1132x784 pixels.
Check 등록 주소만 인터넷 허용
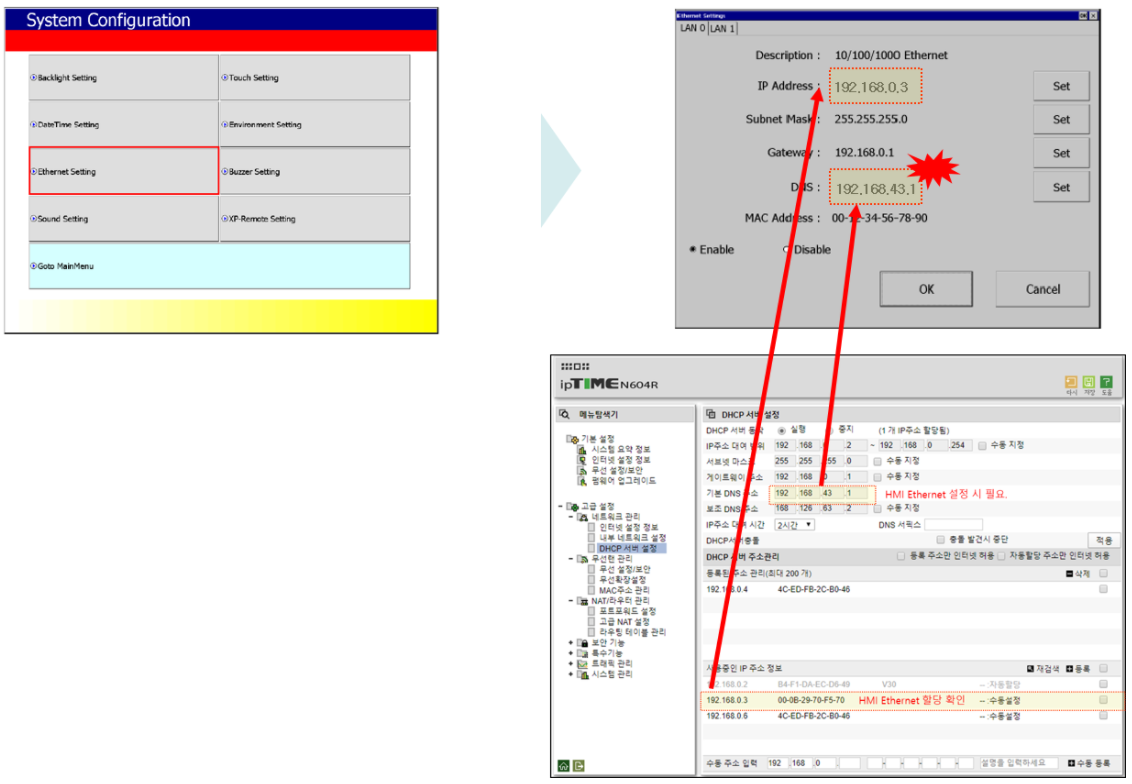tap(901, 557)
